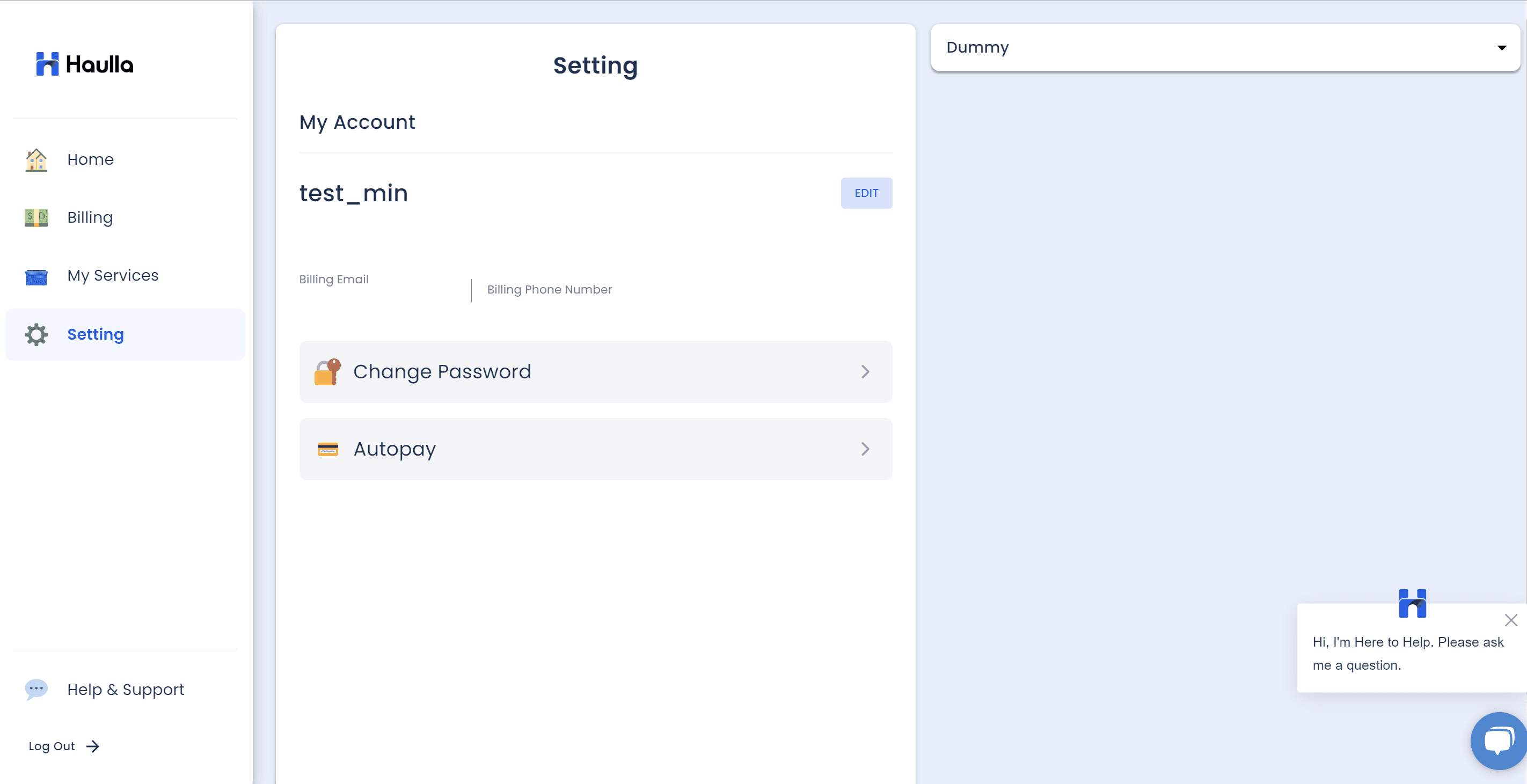This screenshot has height=784, width=1527.
Task: Click the Help & Support speech bubble icon
Action: pyautogui.click(x=36, y=689)
